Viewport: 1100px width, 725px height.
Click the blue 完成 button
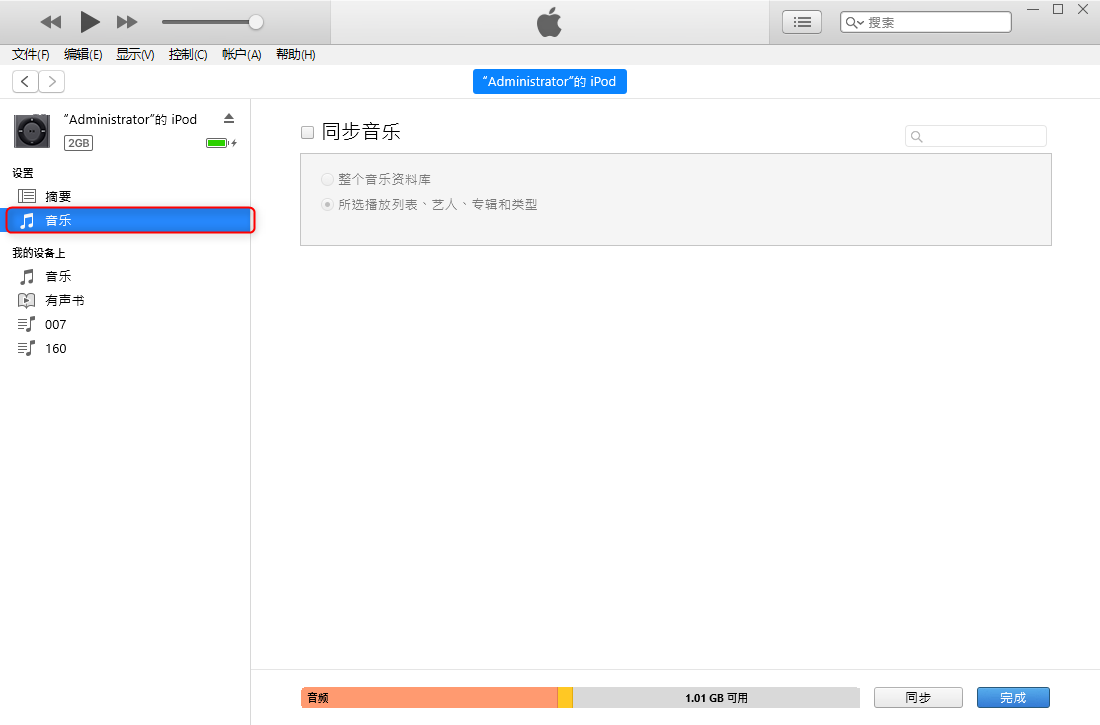(x=1013, y=698)
